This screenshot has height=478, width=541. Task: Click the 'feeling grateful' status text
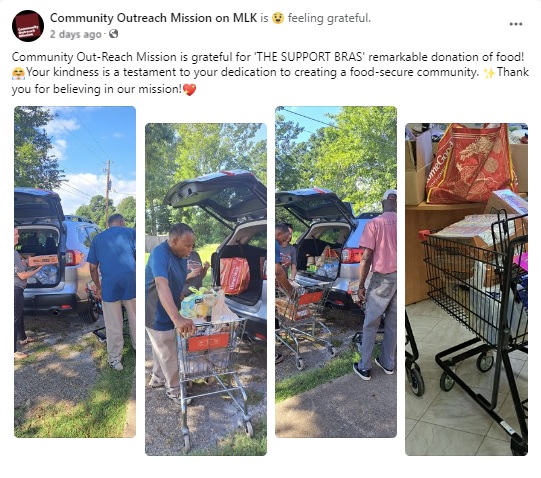(x=329, y=18)
